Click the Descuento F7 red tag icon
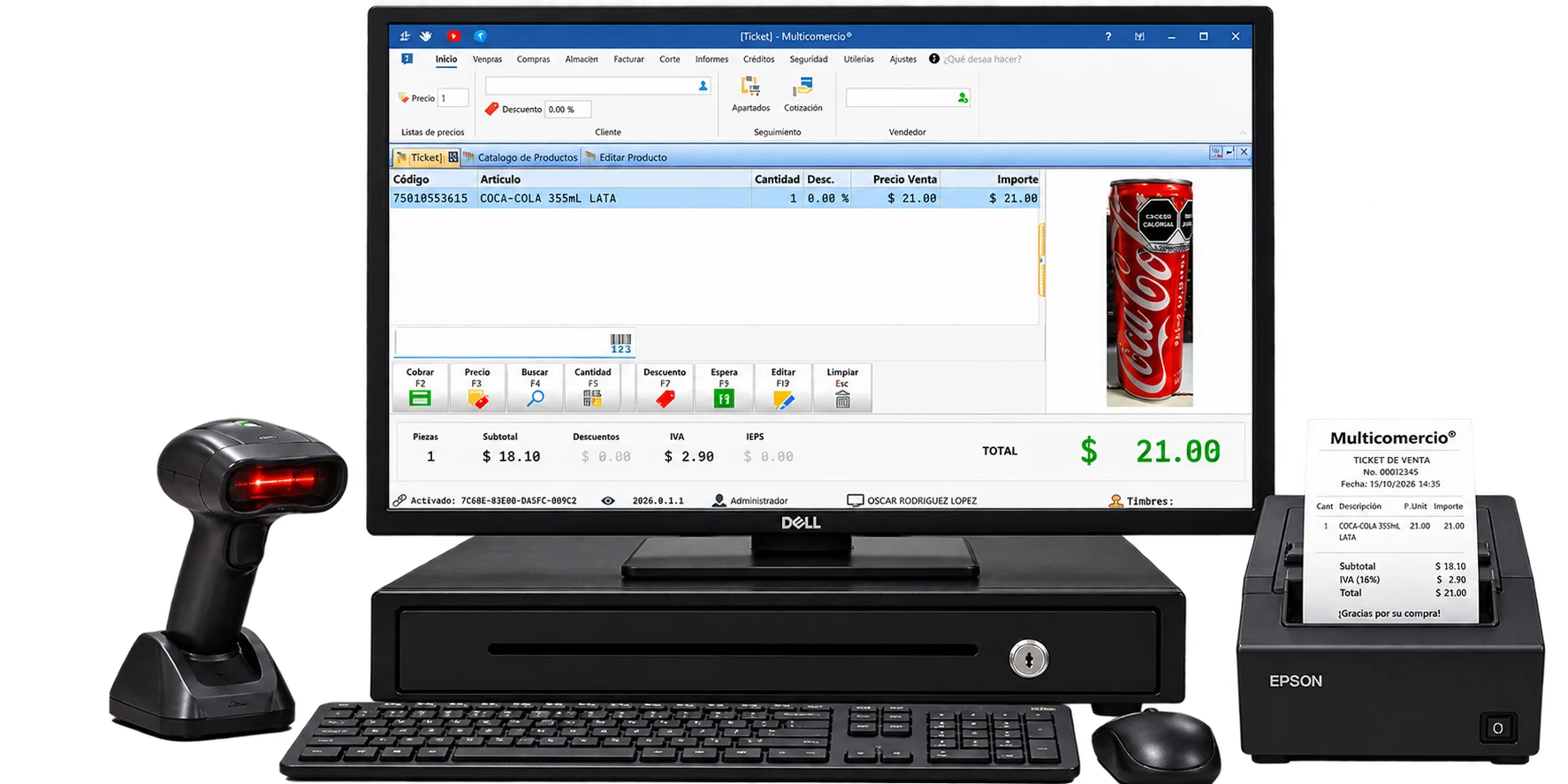The width and height of the screenshot is (1568, 784). click(x=665, y=400)
